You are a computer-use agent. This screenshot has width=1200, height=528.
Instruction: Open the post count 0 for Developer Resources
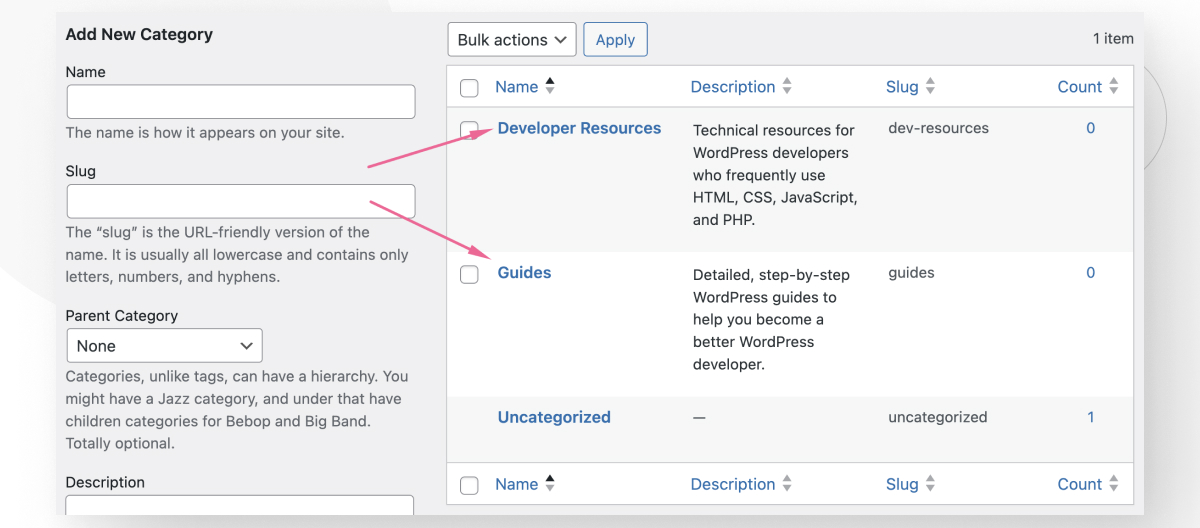pyautogui.click(x=1090, y=128)
